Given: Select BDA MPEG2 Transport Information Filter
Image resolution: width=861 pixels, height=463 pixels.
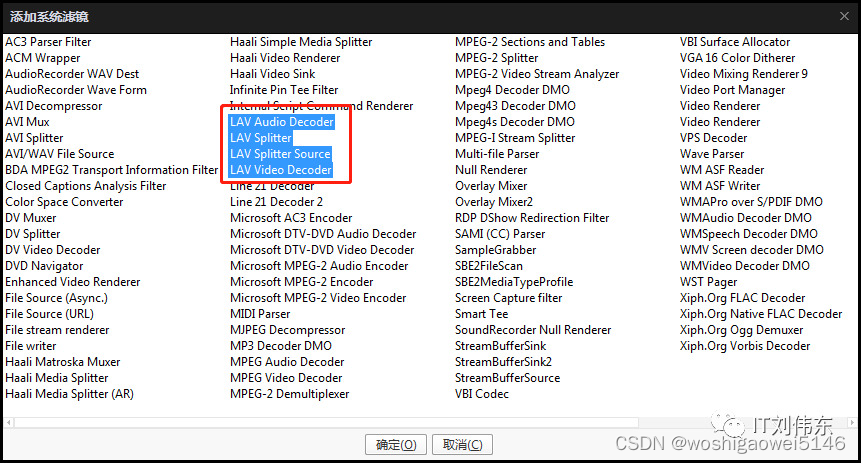Looking at the screenshot, I should [x=111, y=170].
